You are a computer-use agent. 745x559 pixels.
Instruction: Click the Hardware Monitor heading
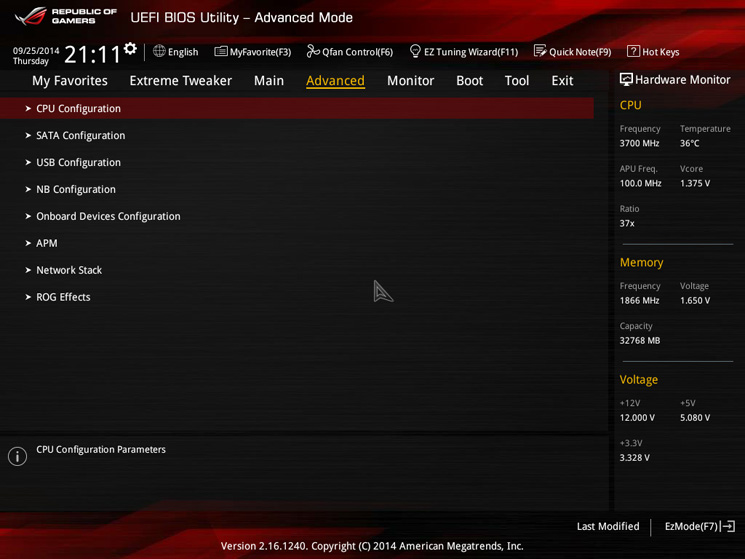[682, 80]
